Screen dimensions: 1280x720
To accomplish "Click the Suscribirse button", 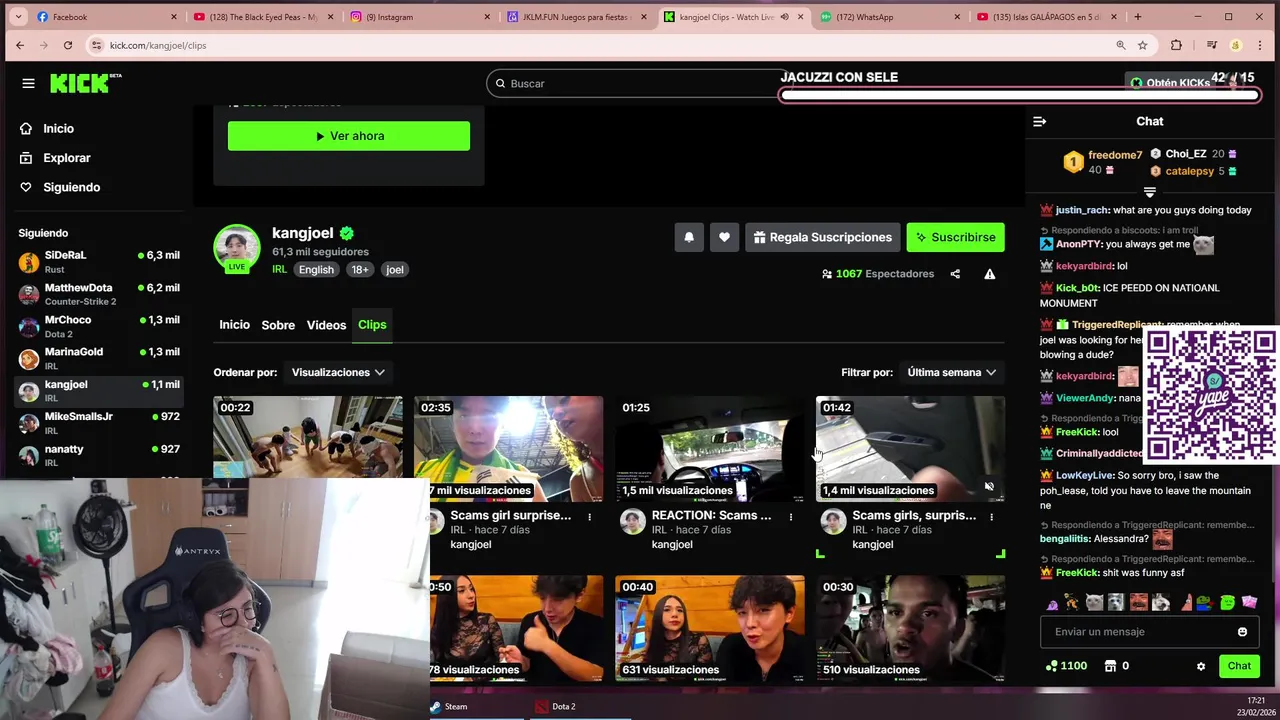I will pos(955,237).
